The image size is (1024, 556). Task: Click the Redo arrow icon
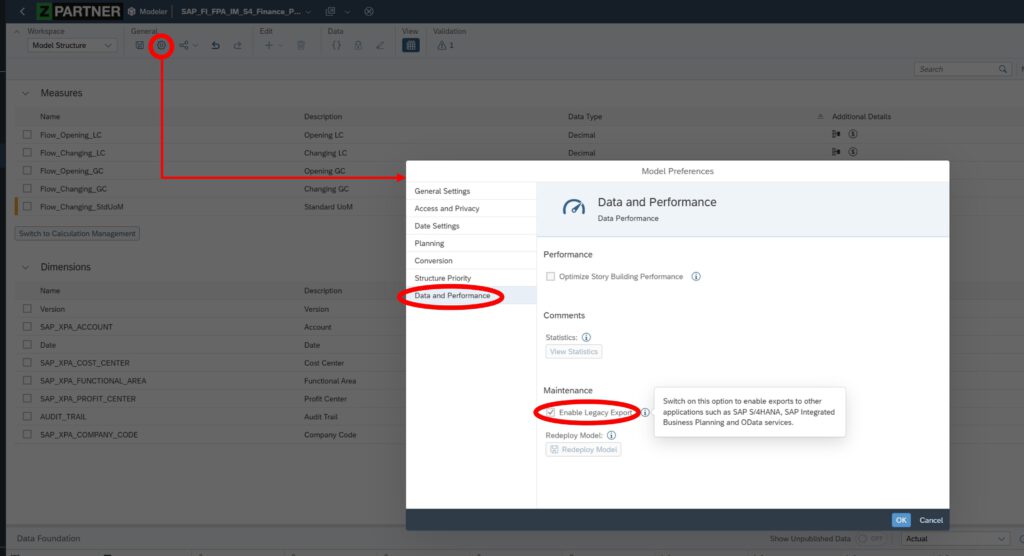(237, 45)
